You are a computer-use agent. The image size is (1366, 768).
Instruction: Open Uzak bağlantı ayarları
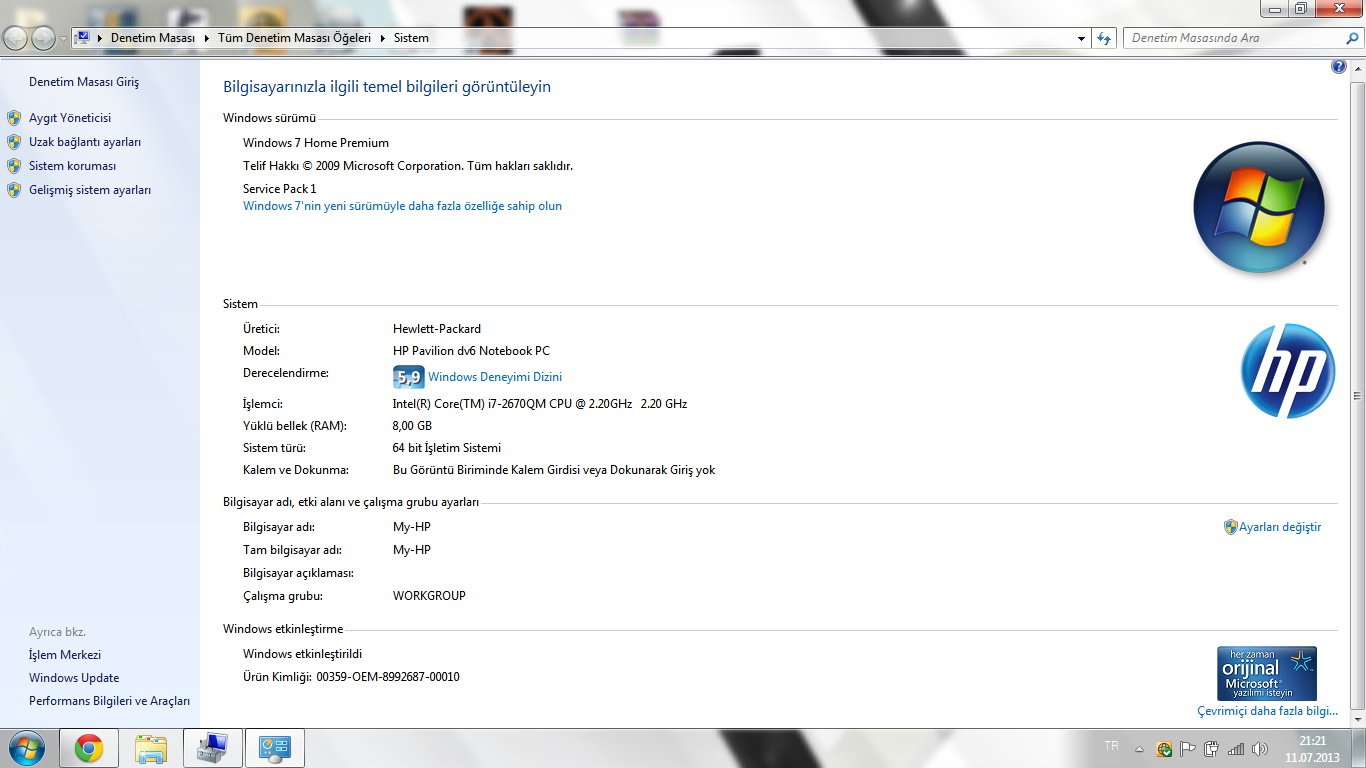[x=85, y=142]
